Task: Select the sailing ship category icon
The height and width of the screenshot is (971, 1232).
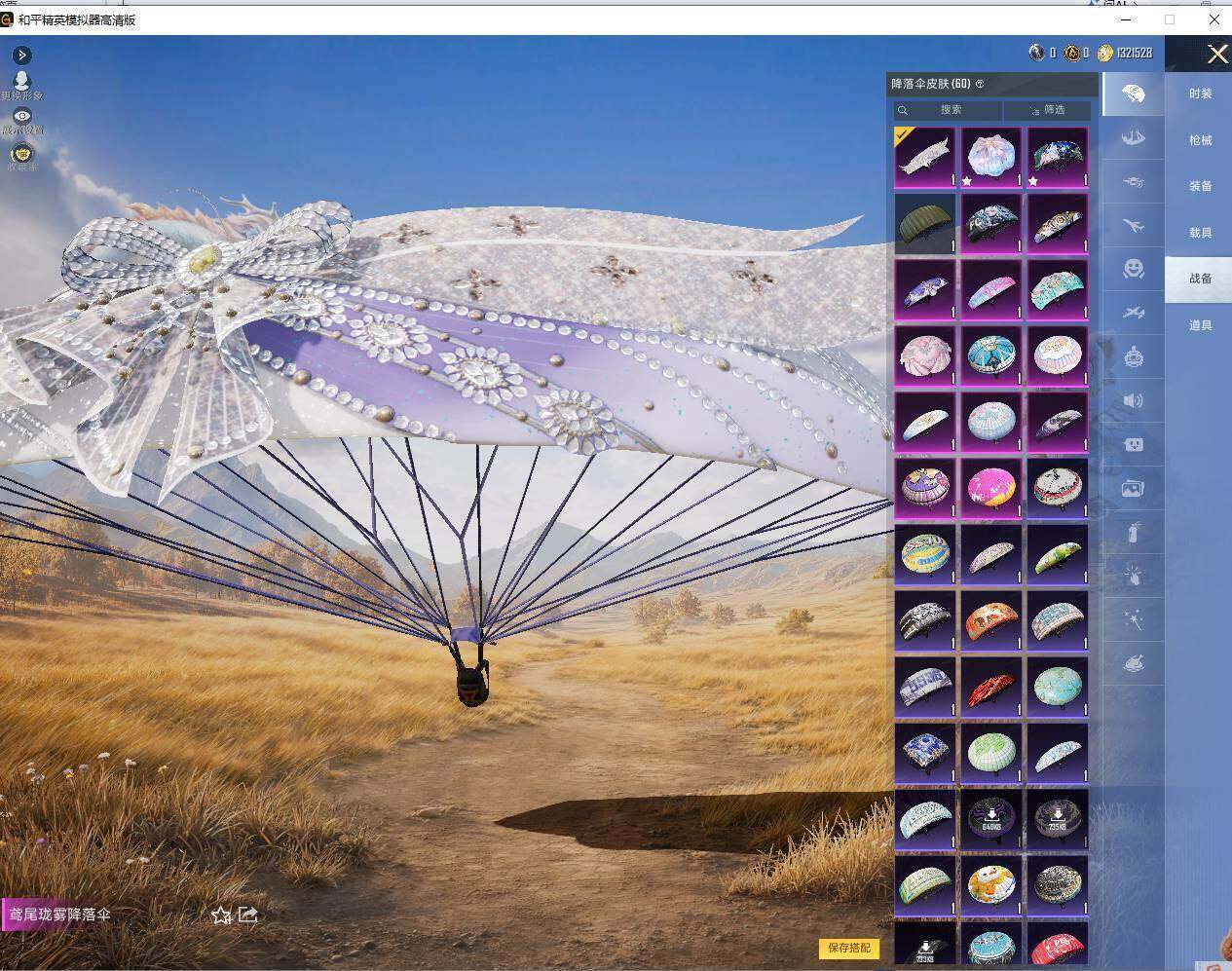Action: pos(1133,138)
